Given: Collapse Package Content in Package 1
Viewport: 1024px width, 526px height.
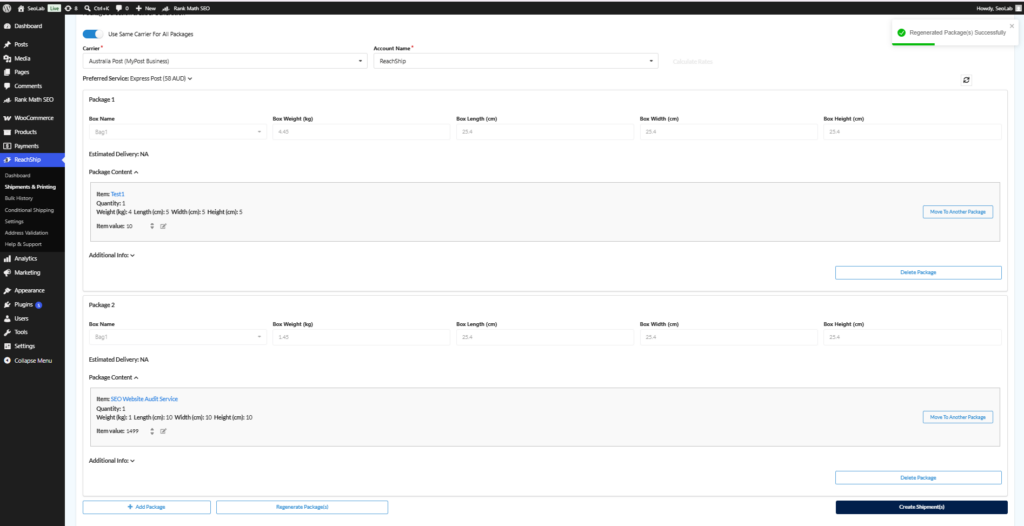Looking at the screenshot, I should [114, 172].
